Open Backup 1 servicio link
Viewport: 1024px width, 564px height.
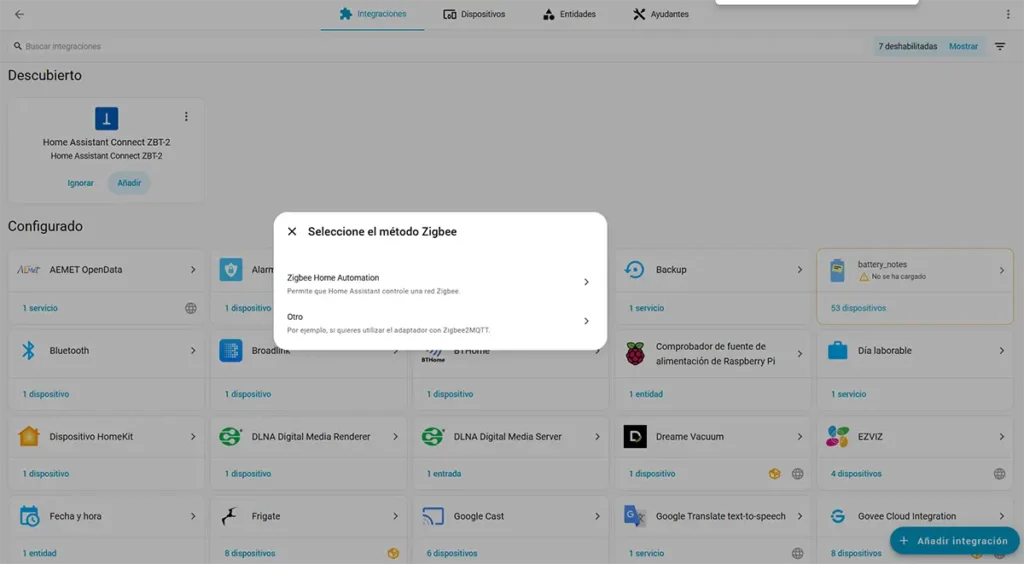pyautogui.click(x=646, y=308)
